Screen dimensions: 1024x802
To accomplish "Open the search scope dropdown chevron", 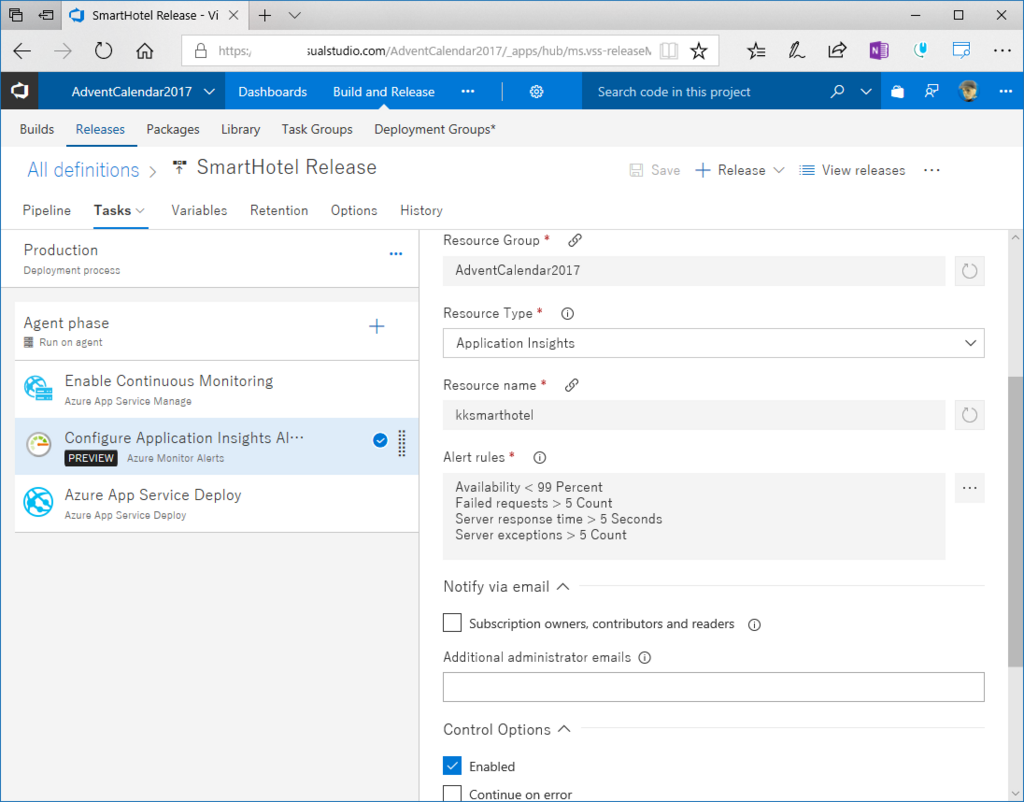I will 866,91.
